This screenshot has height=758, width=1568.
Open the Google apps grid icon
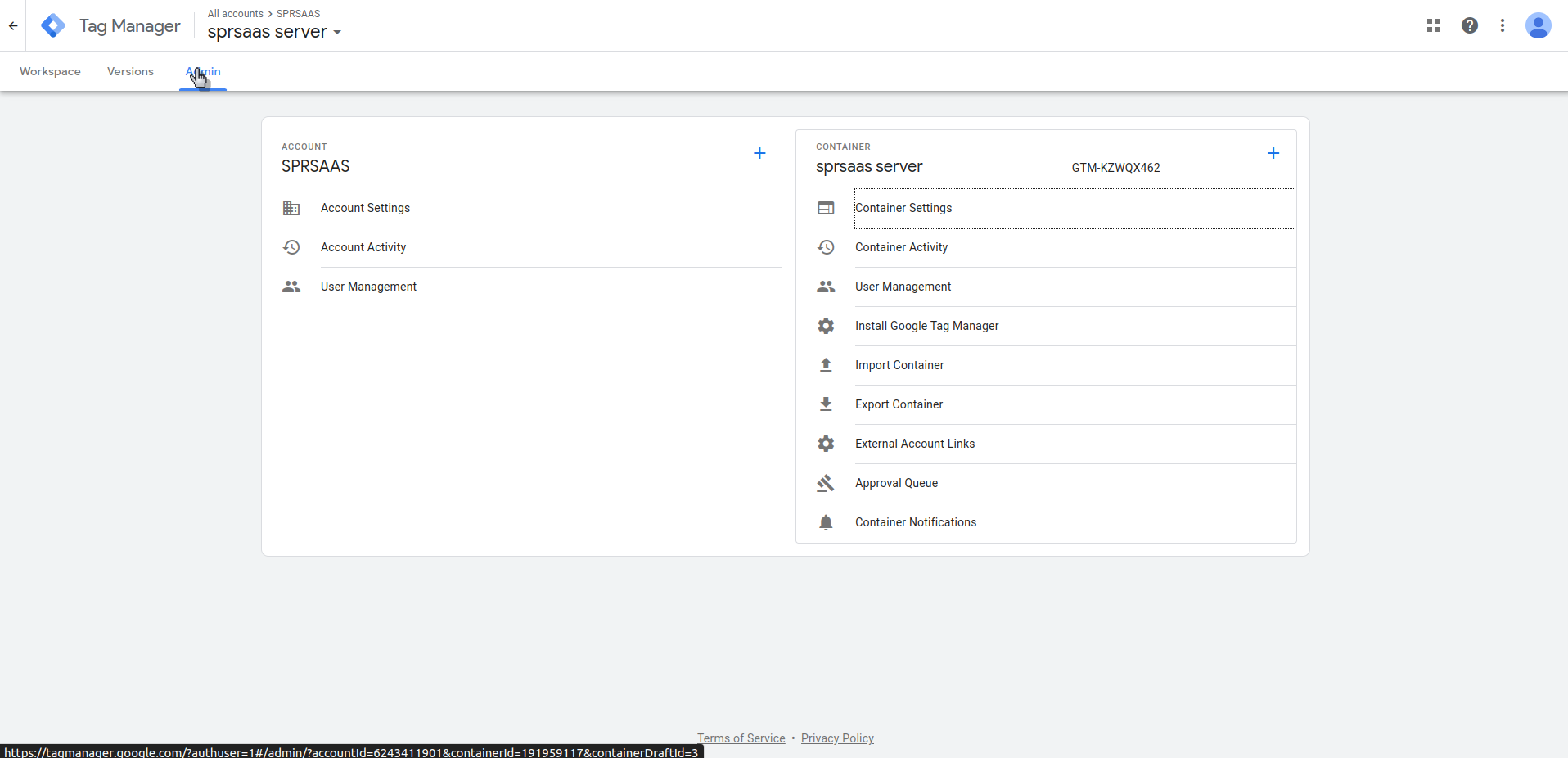1434,25
